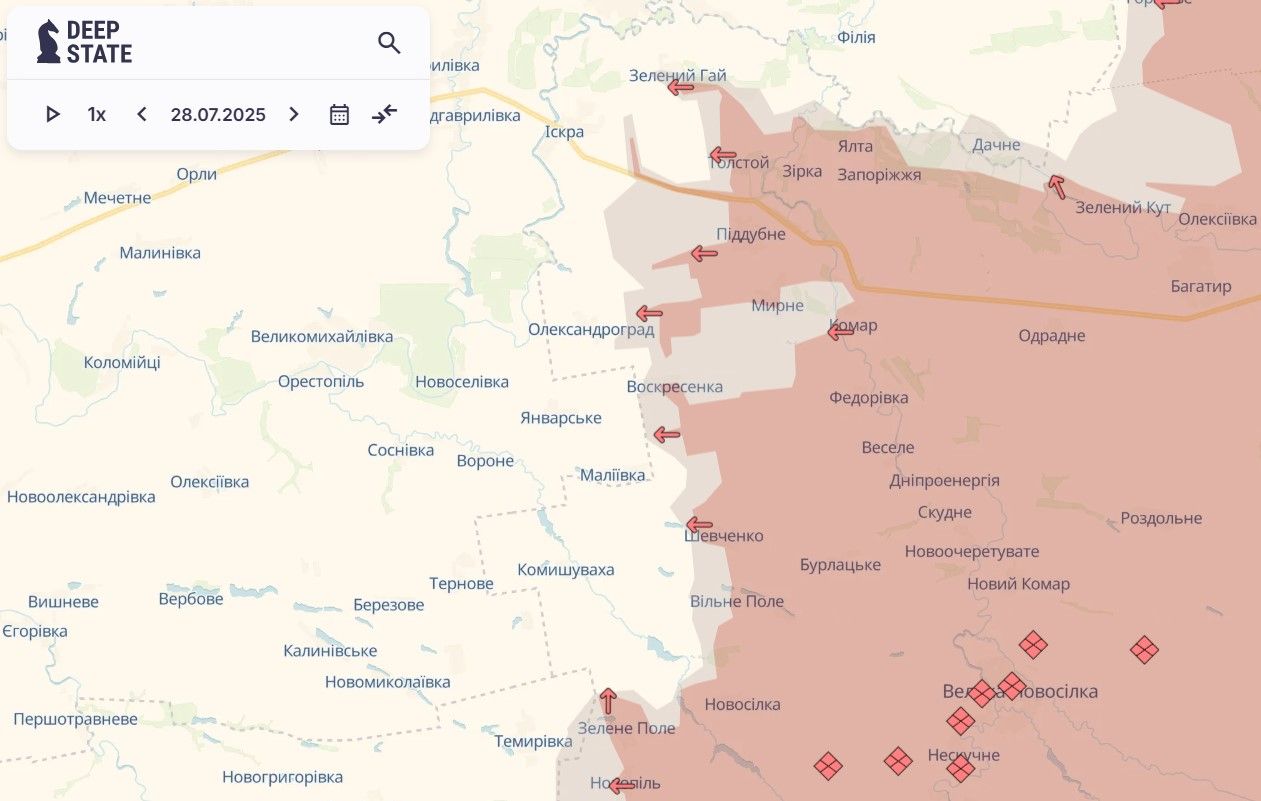This screenshot has height=801, width=1261.
Task: Click attack arrow above Шевченко
Action: pos(699,525)
